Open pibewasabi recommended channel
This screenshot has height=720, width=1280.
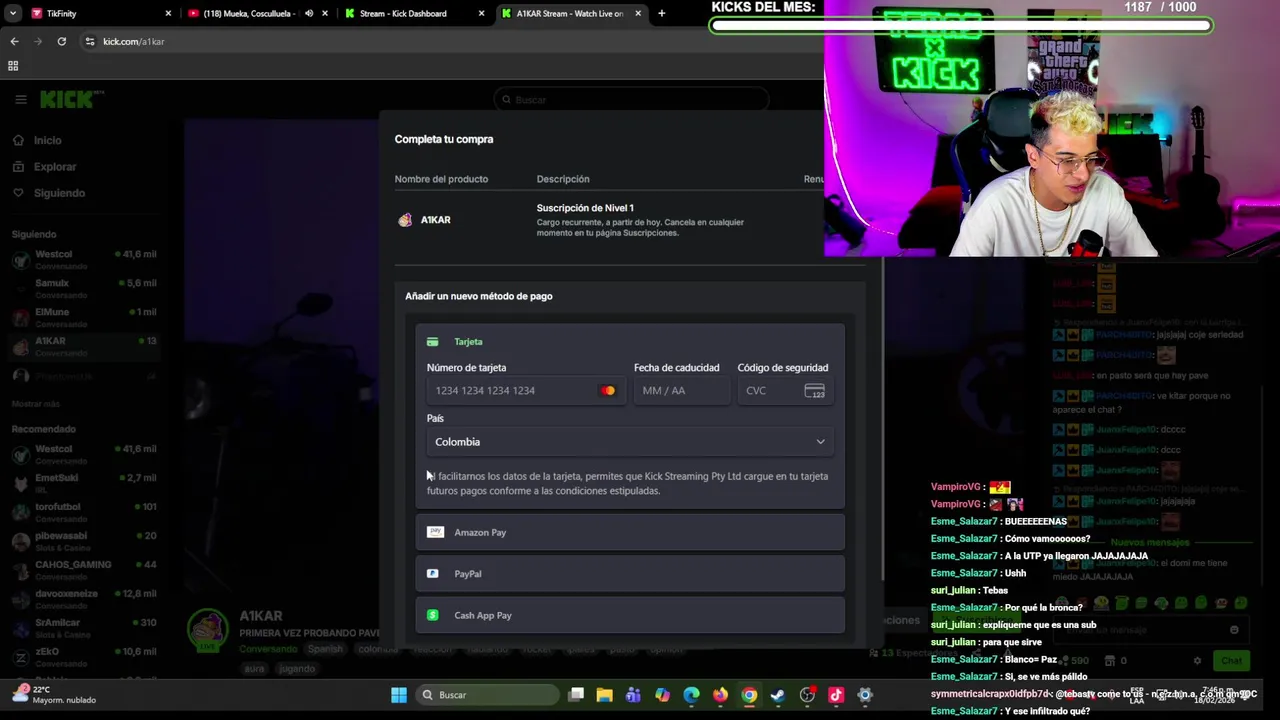click(x=84, y=541)
